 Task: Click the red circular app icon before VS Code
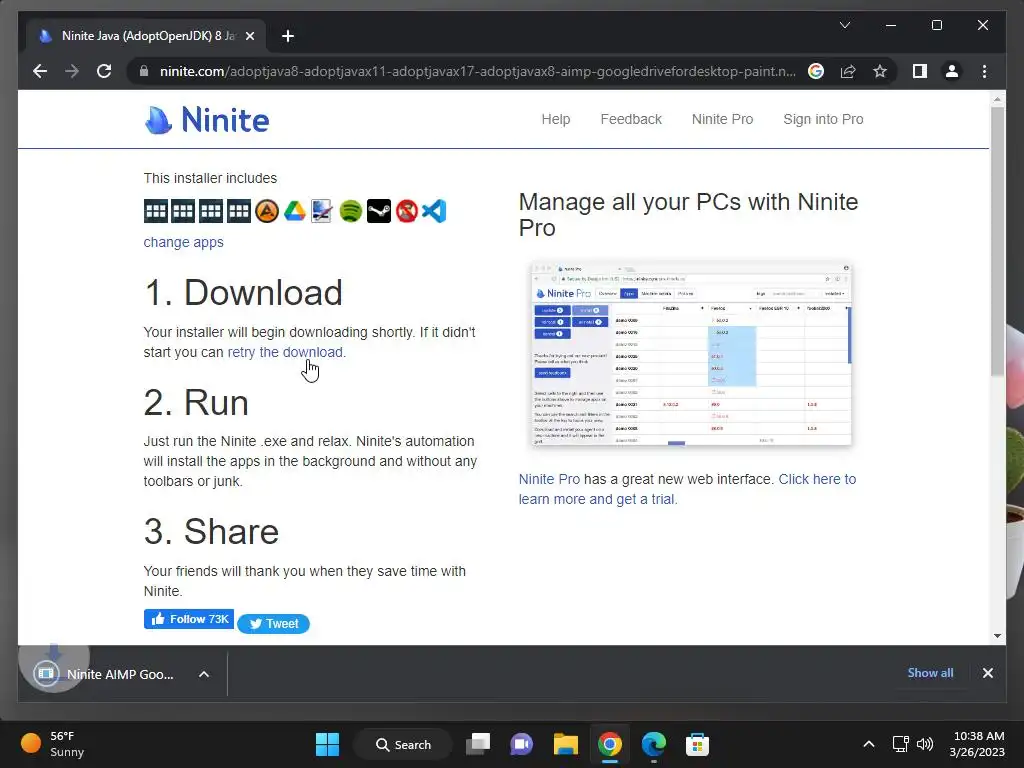[x=406, y=211]
